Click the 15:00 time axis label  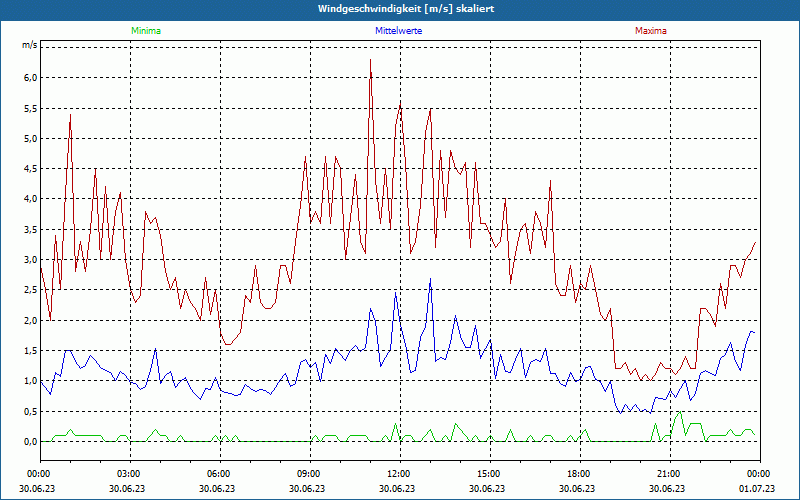coord(488,474)
